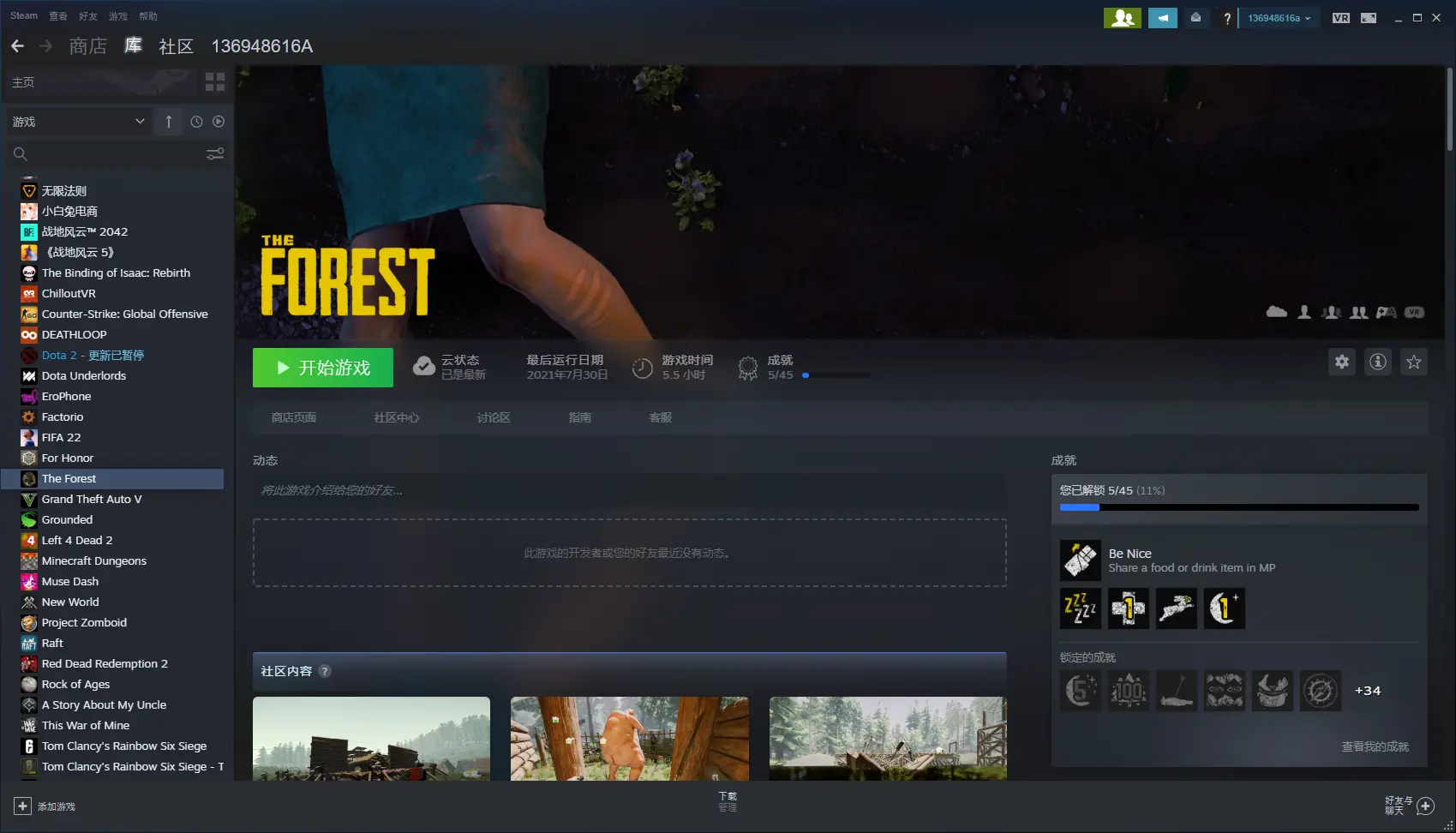
Task: Select Left 4 Dead 2 in library
Action: [x=112, y=541]
